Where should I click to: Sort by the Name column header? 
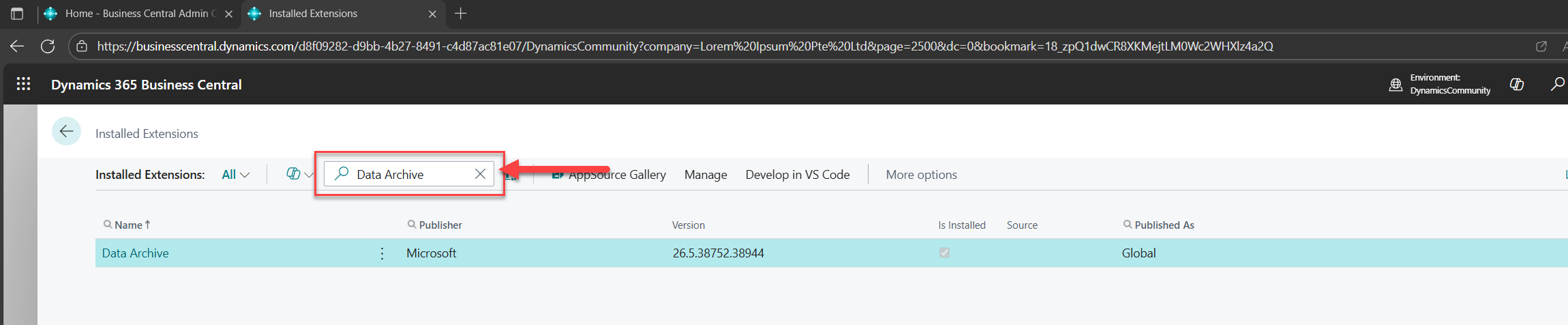128,225
